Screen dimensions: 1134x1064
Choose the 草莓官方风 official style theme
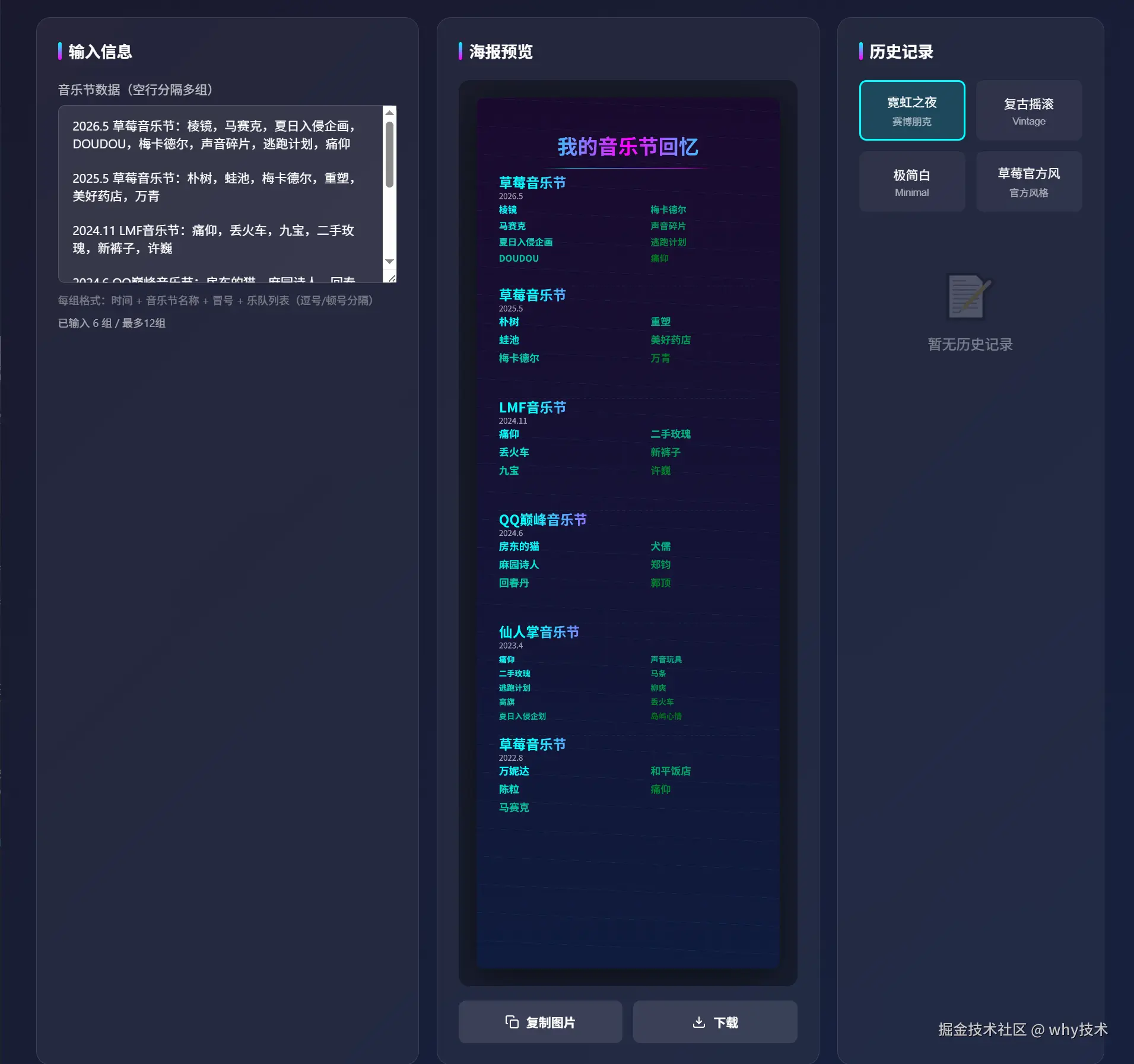1029,182
